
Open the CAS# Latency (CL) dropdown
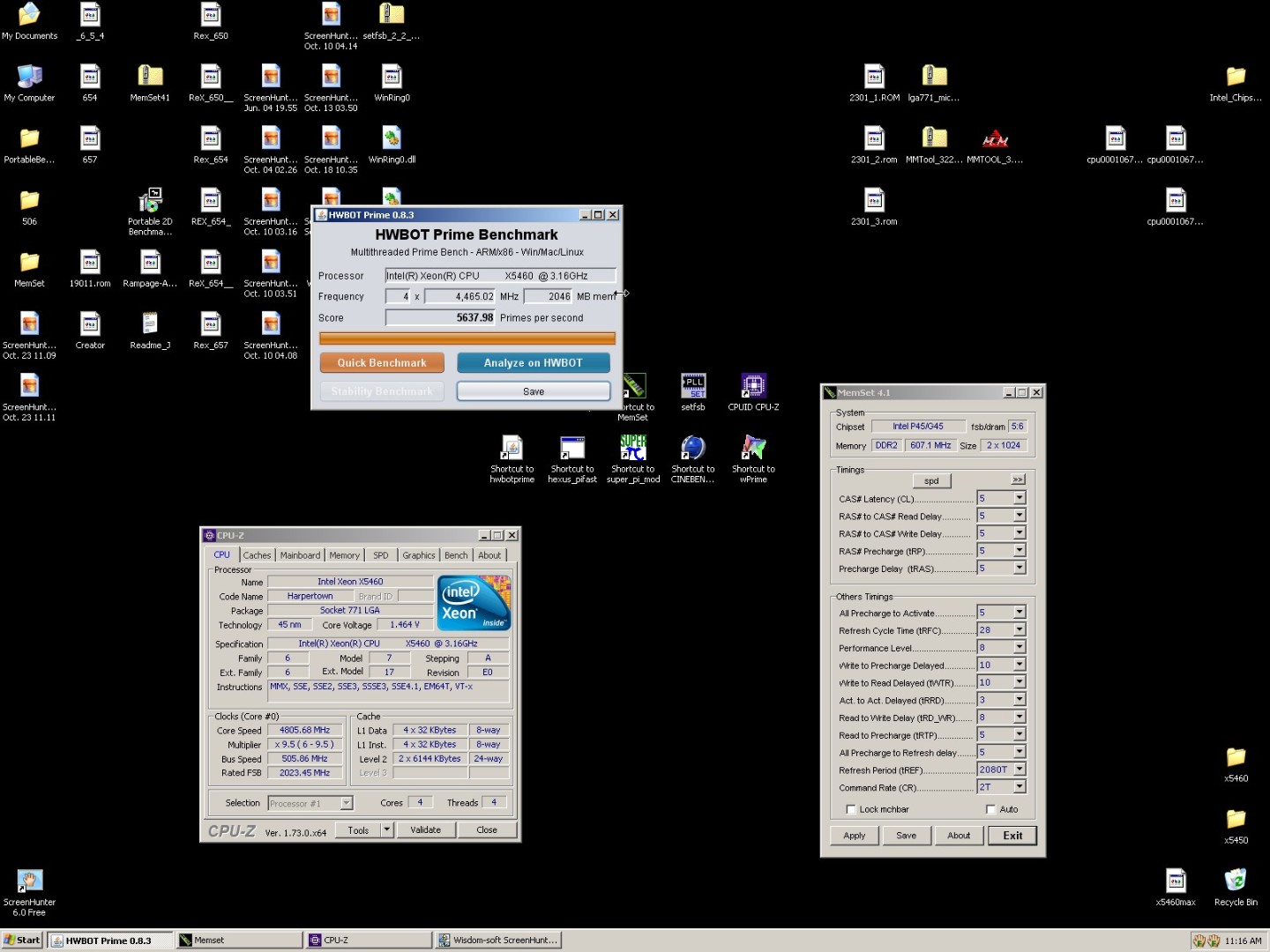coord(1020,498)
